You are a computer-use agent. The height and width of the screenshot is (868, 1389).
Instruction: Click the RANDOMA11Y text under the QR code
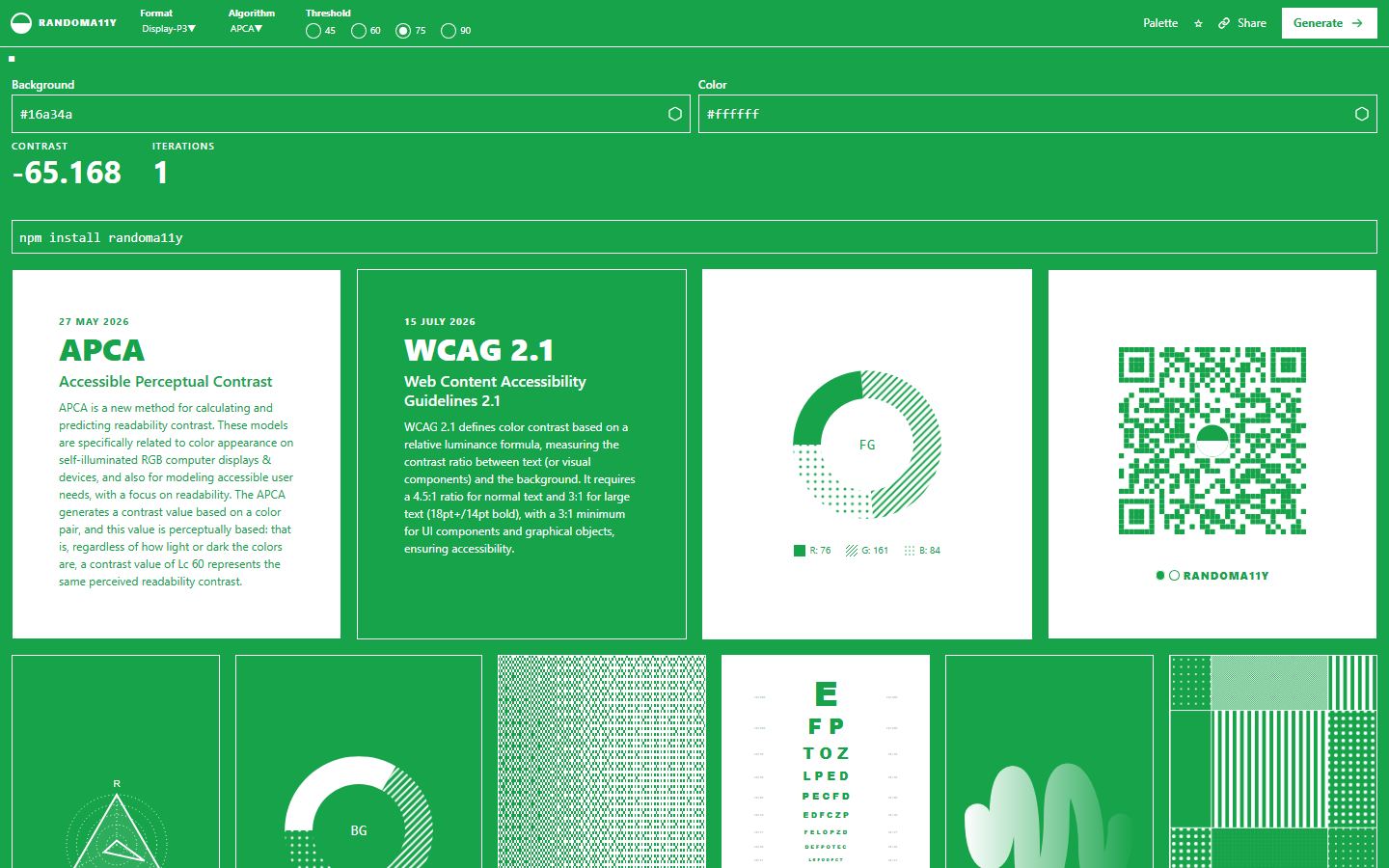tap(1226, 576)
